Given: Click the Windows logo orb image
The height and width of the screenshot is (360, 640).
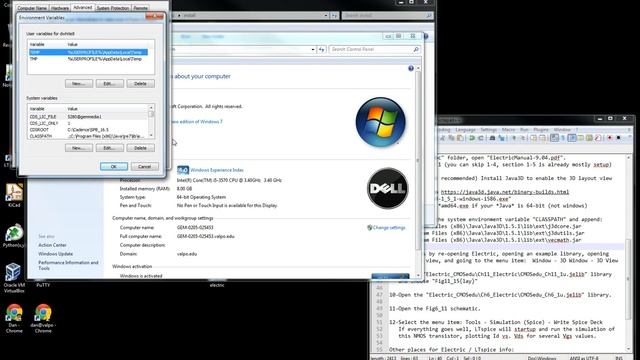Looking at the screenshot, I should [380, 122].
